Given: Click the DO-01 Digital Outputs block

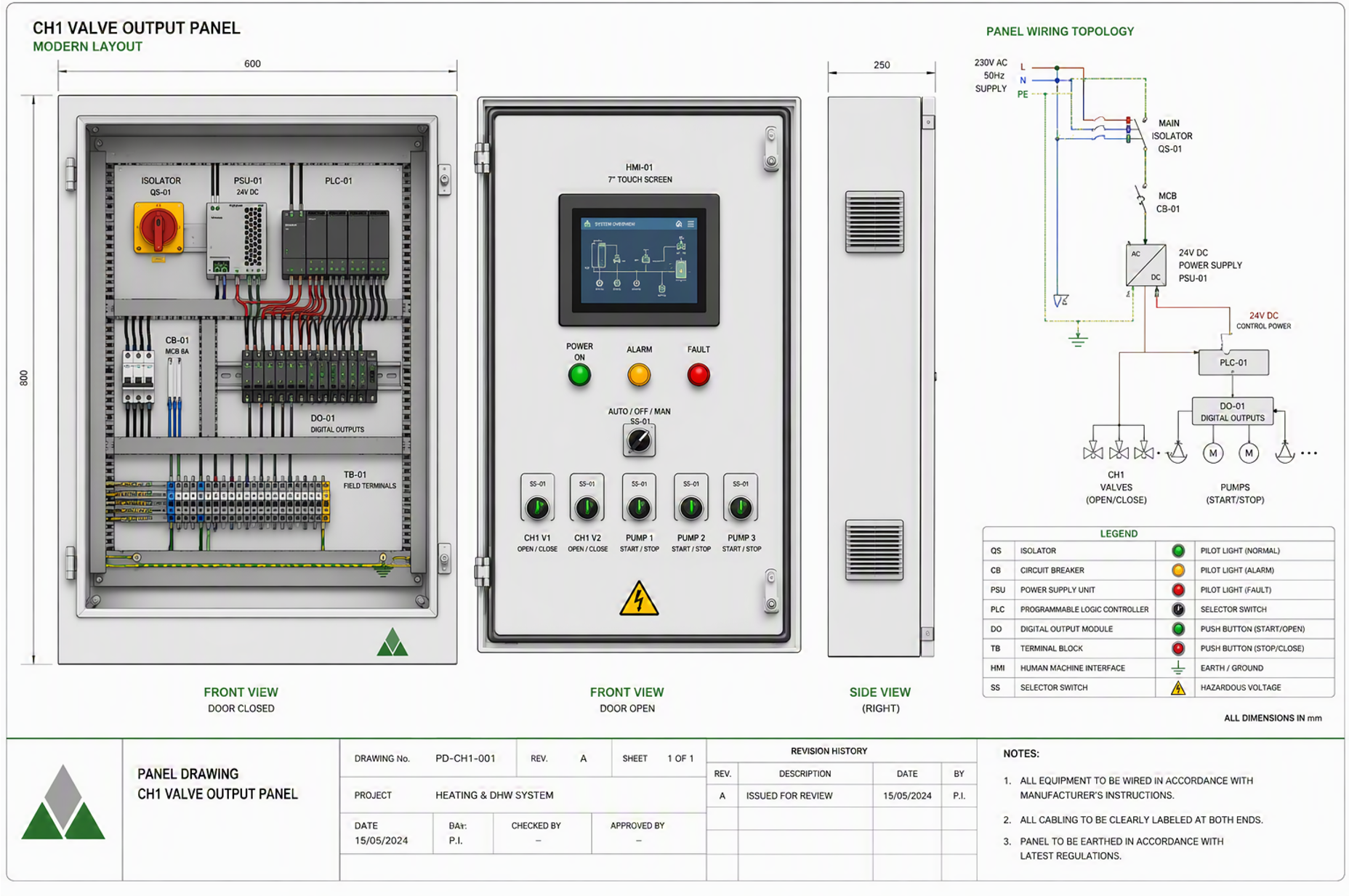Looking at the screenshot, I should pos(1232,411).
